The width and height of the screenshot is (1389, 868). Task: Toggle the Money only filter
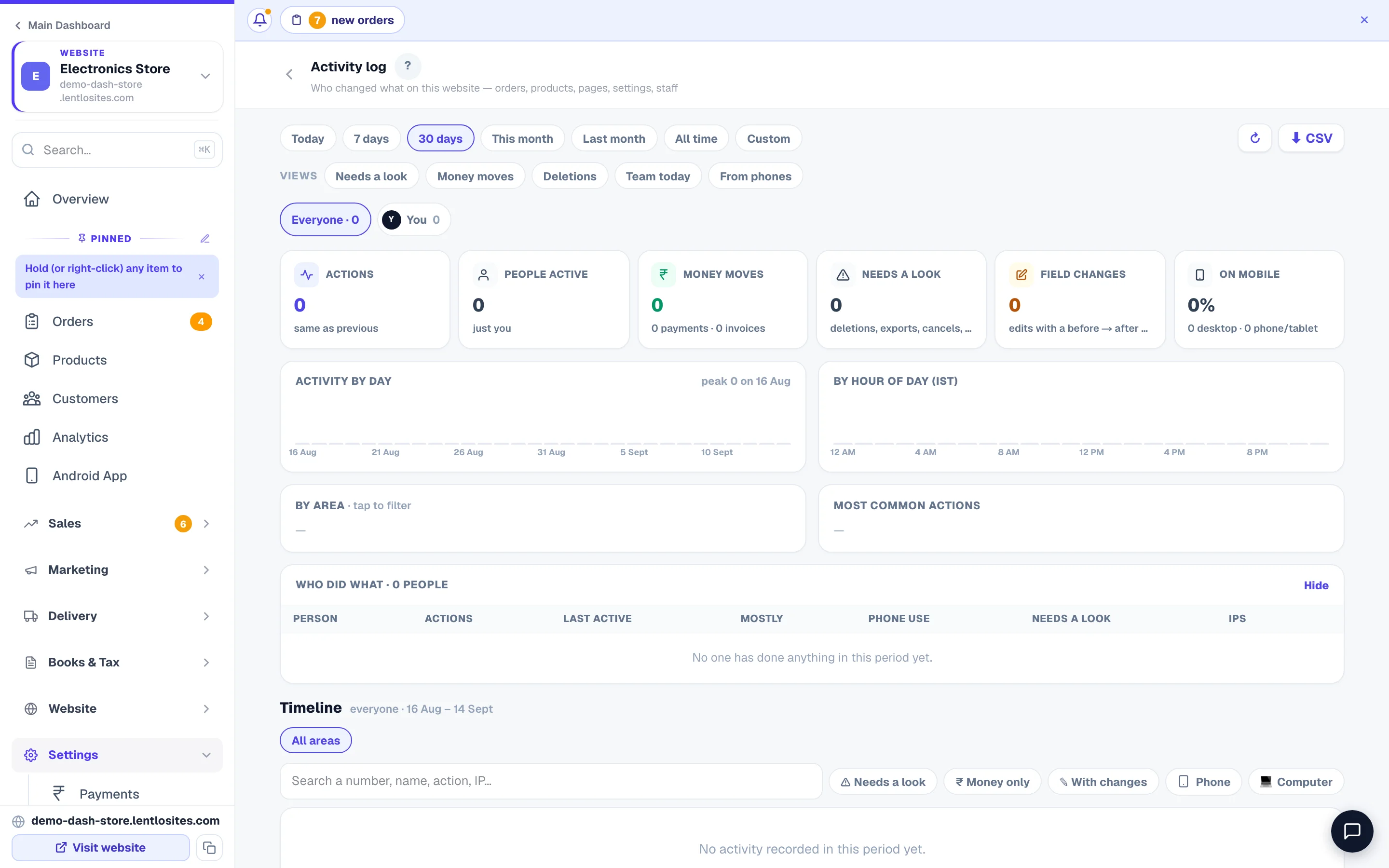[x=993, y=782]
